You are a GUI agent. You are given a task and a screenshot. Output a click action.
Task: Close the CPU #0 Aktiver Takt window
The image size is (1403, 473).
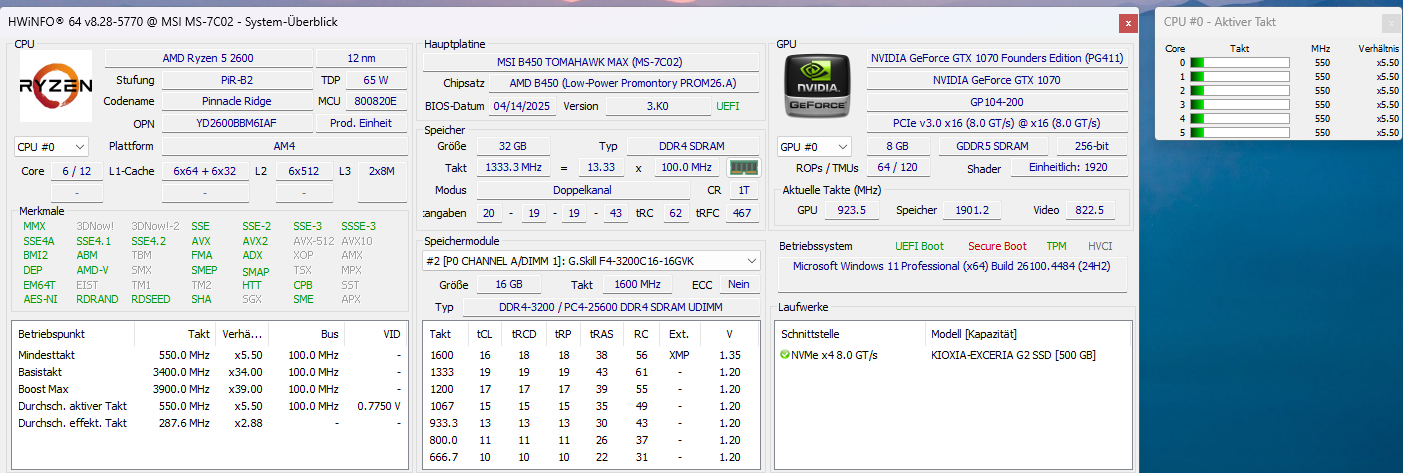pyautogui.click(x=1391, y=22)
